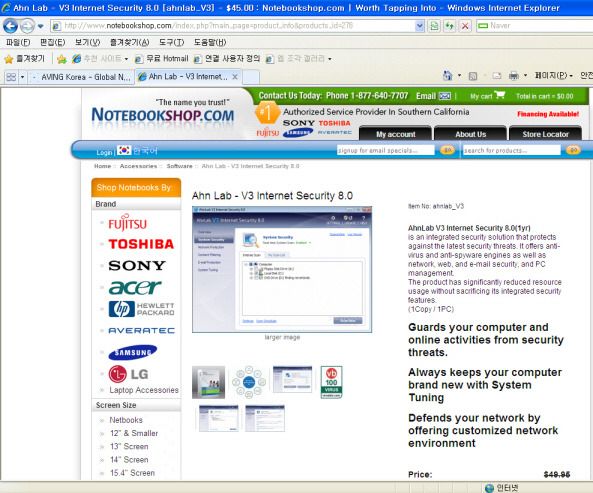Click the search for products field
The image size is (593, 493).
[512, 150]
